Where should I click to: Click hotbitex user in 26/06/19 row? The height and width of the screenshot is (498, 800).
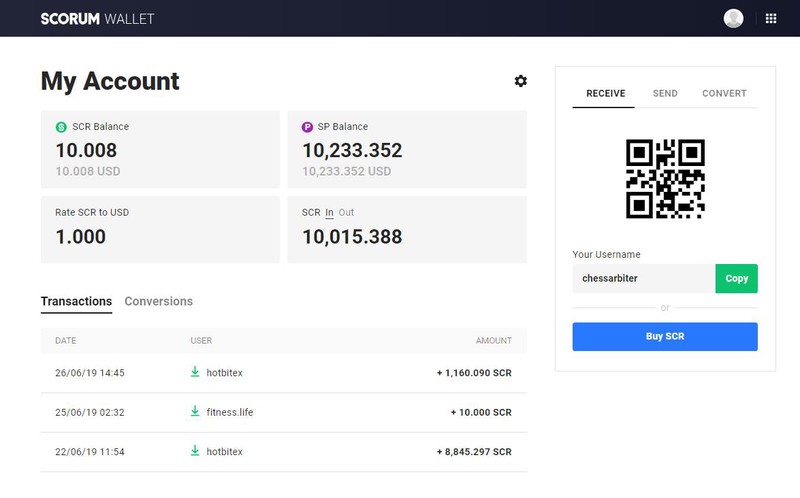tap(224, 373)
